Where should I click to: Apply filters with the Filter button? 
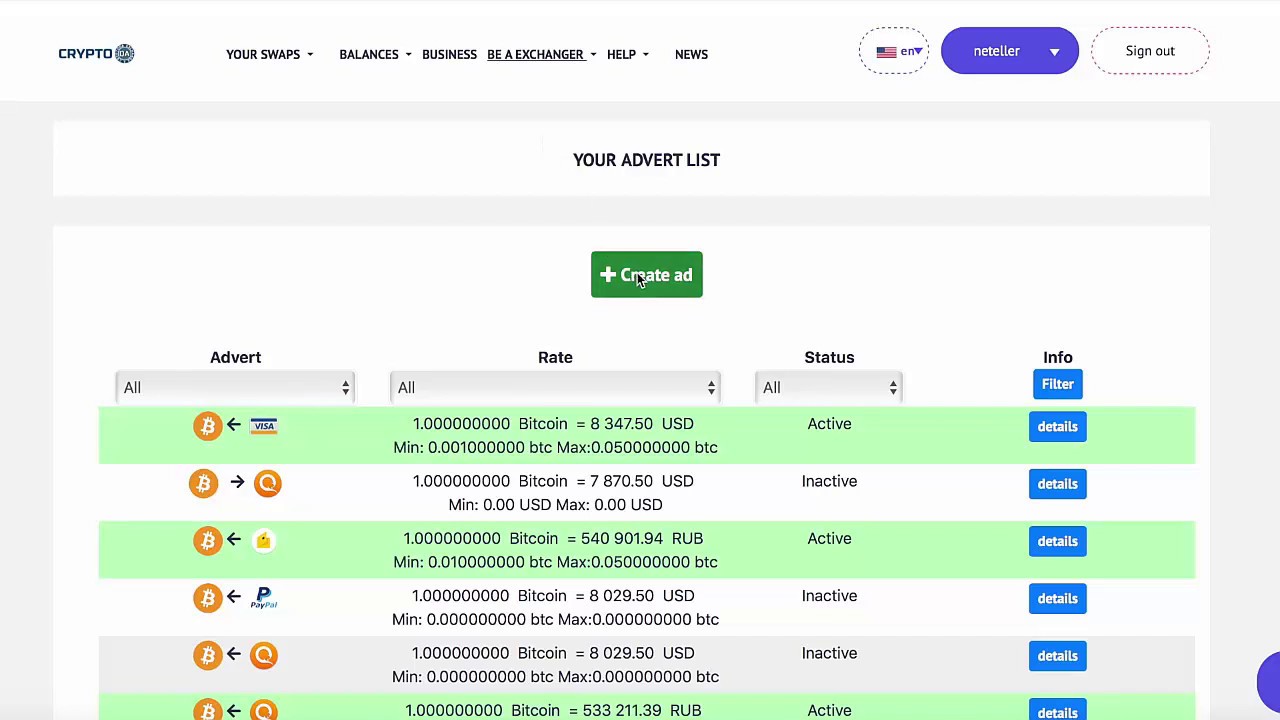(x=1057, y=384)
